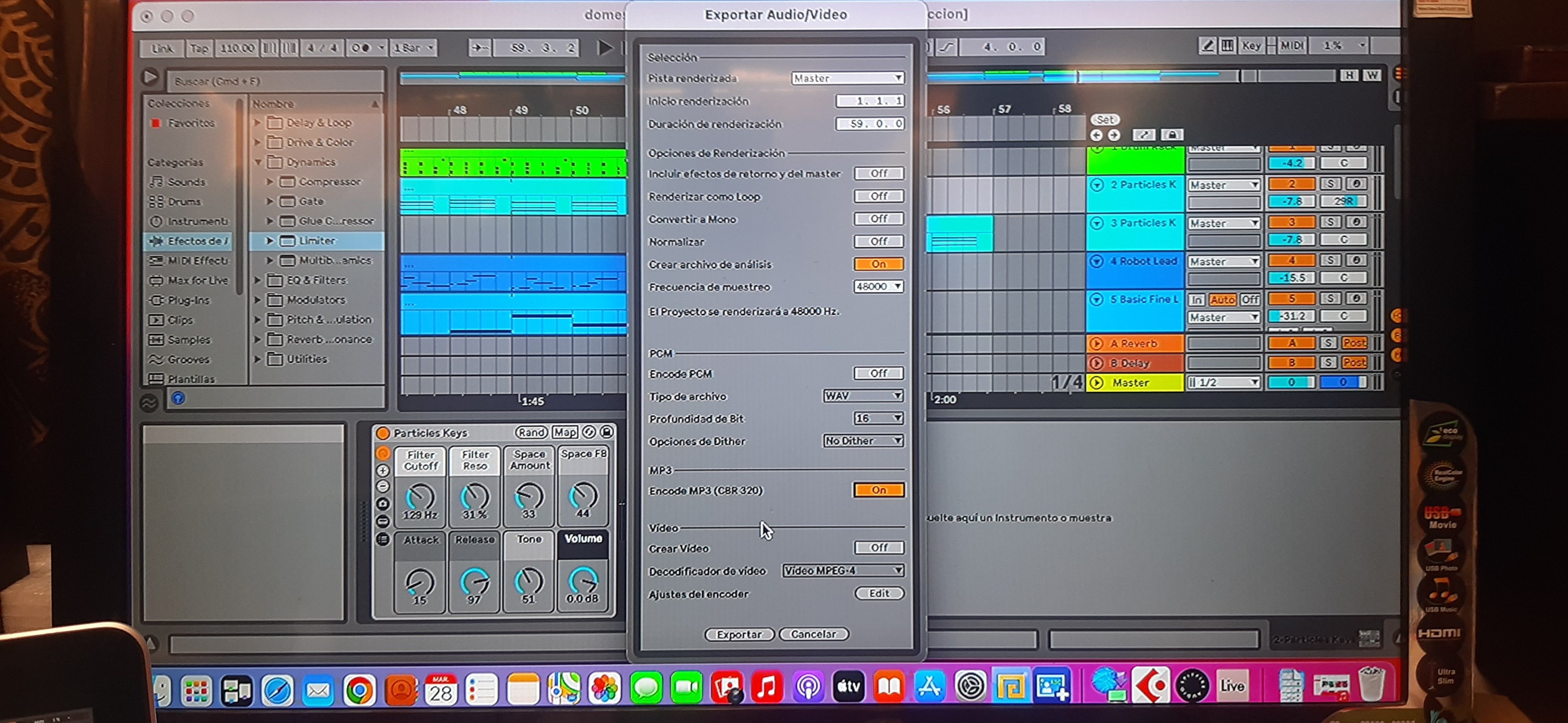Toggle Renderizar como Loop switch
This screenshot has width=1568, height=723.
click(x=878, y=196)
